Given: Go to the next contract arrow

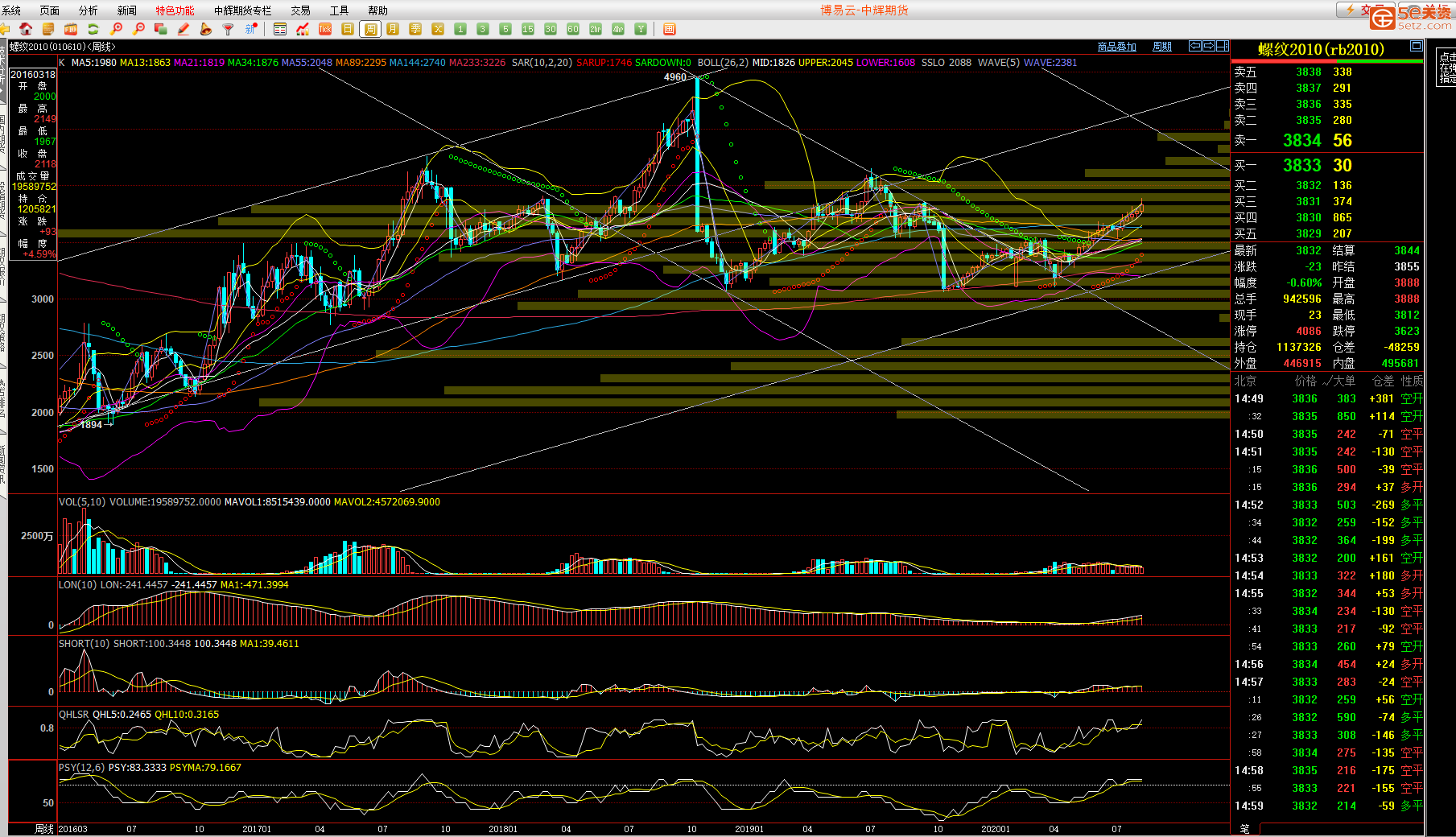Looking at the screenshot, I should pos(1209,47).
